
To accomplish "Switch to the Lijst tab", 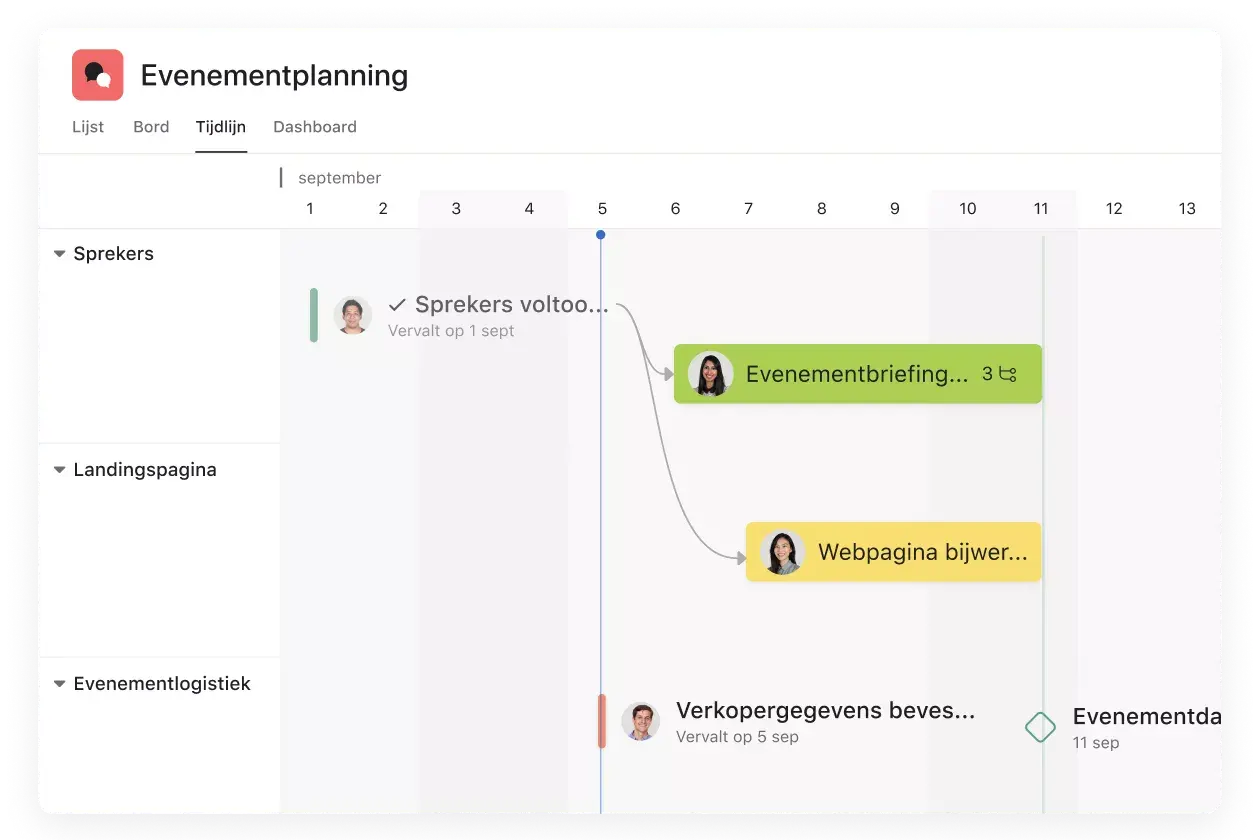I will coord(88,127).
